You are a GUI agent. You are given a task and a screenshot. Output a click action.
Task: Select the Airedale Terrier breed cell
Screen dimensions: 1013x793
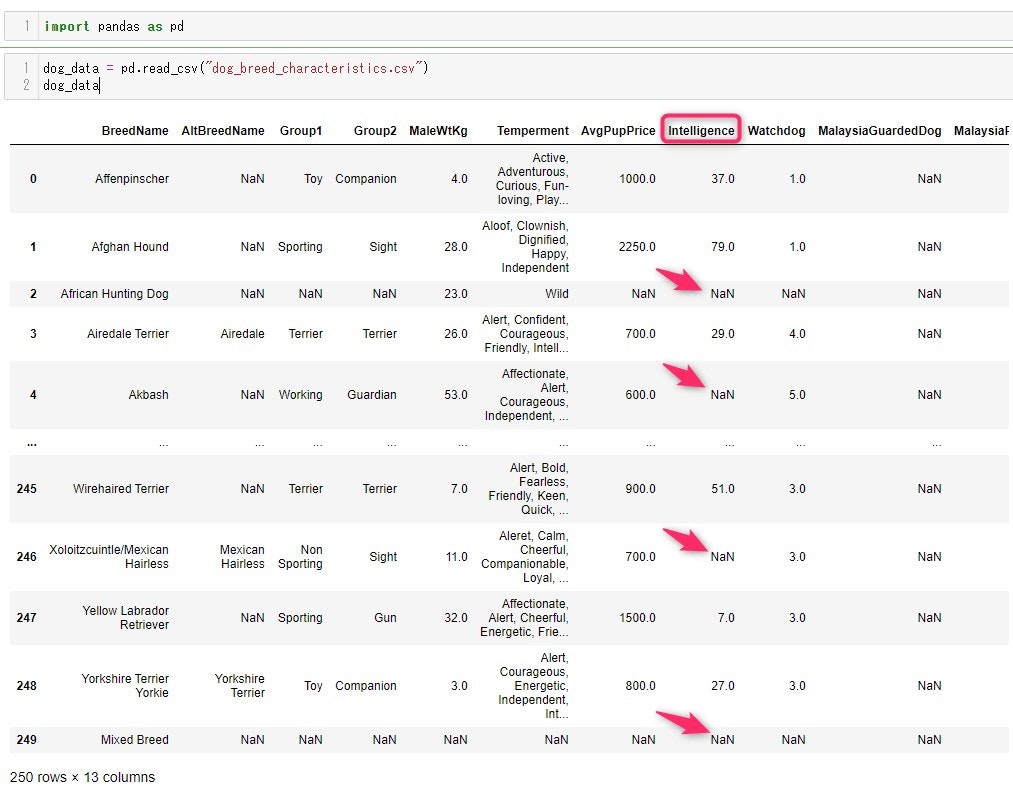[128, 334]
